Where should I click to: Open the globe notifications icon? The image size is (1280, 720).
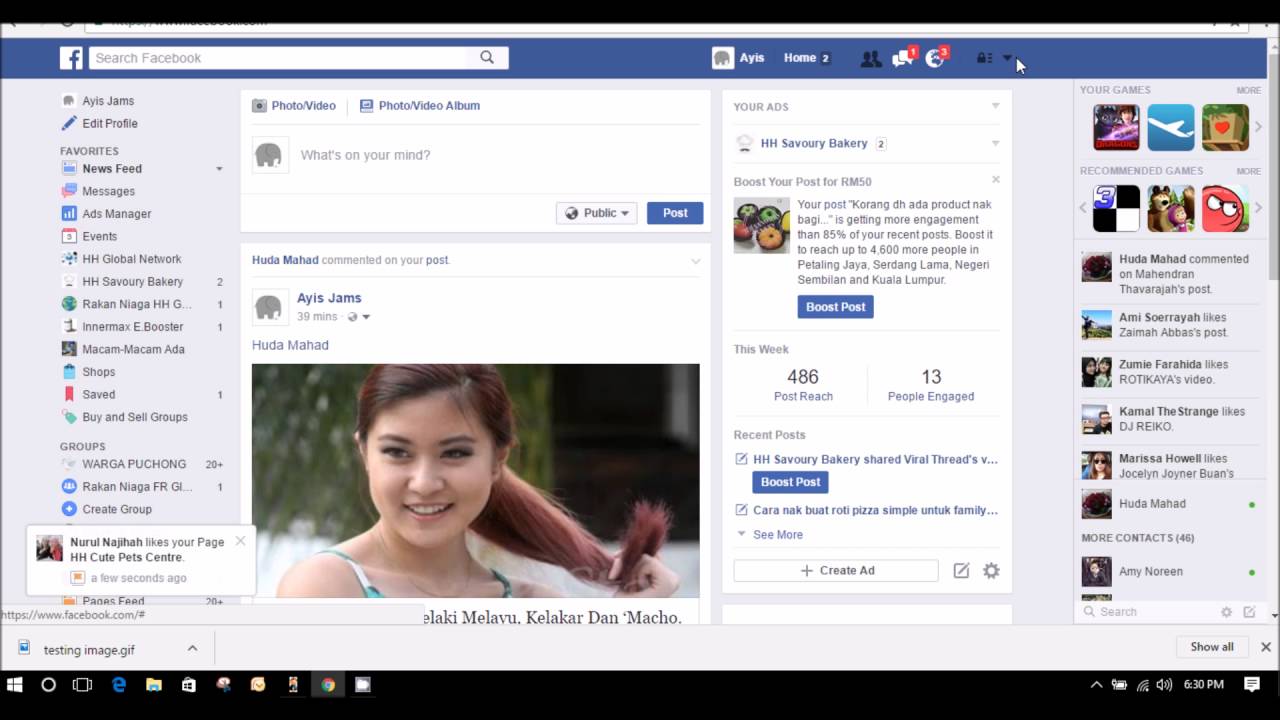[x=936, y=58]
